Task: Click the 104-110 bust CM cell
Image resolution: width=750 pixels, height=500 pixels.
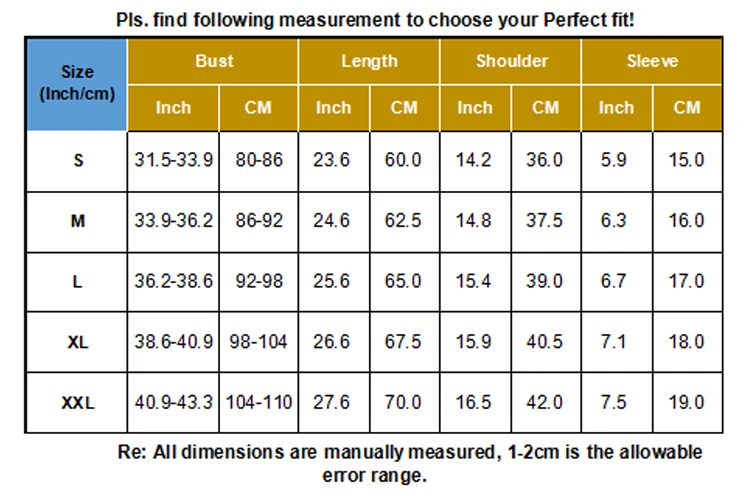Action: (259, 403)
